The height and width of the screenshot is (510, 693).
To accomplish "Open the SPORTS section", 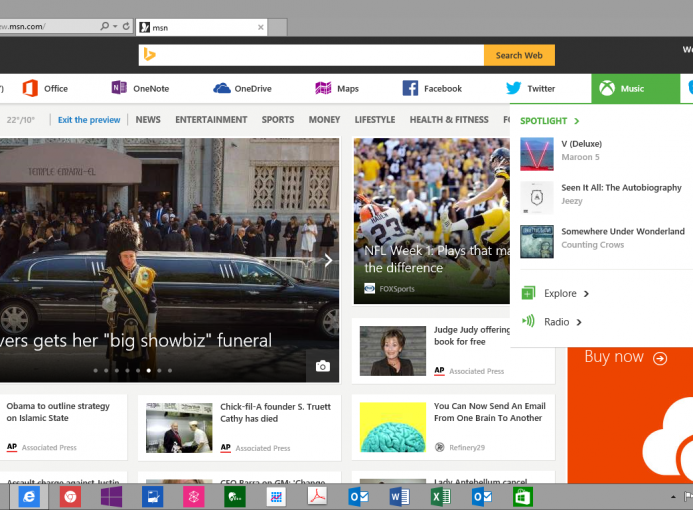I will click(x=278, y=120).
